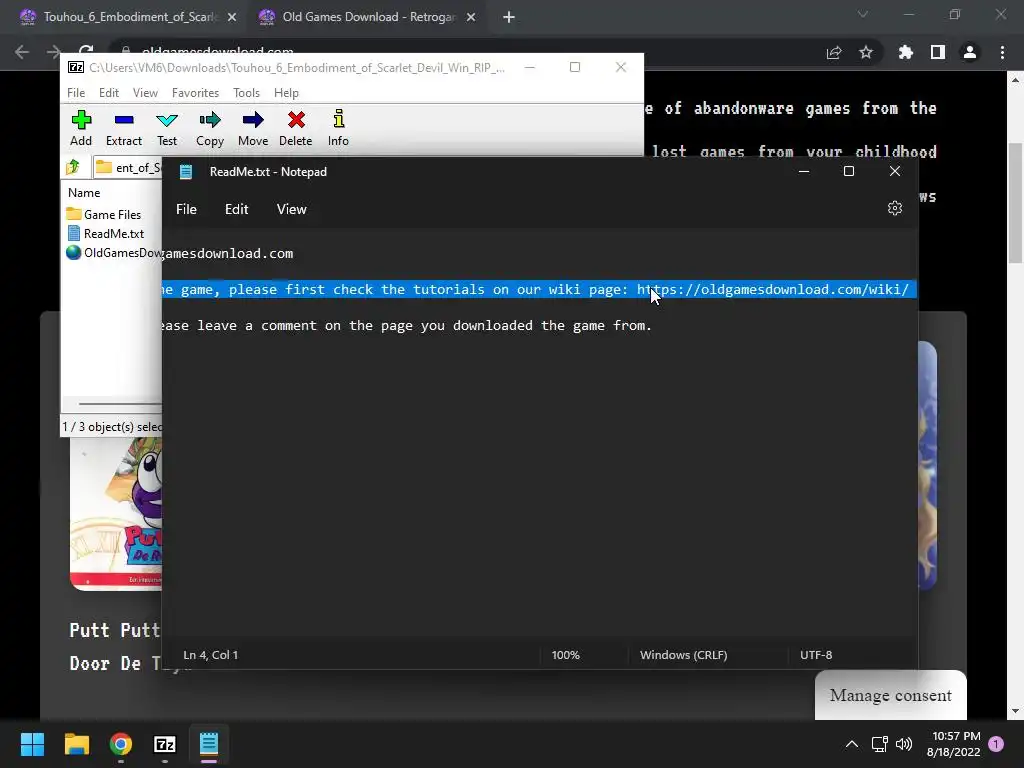The width and height of the screenshot is (1024, 768).
Task: Bookmark this page with star icon
Action: point(866,52)
